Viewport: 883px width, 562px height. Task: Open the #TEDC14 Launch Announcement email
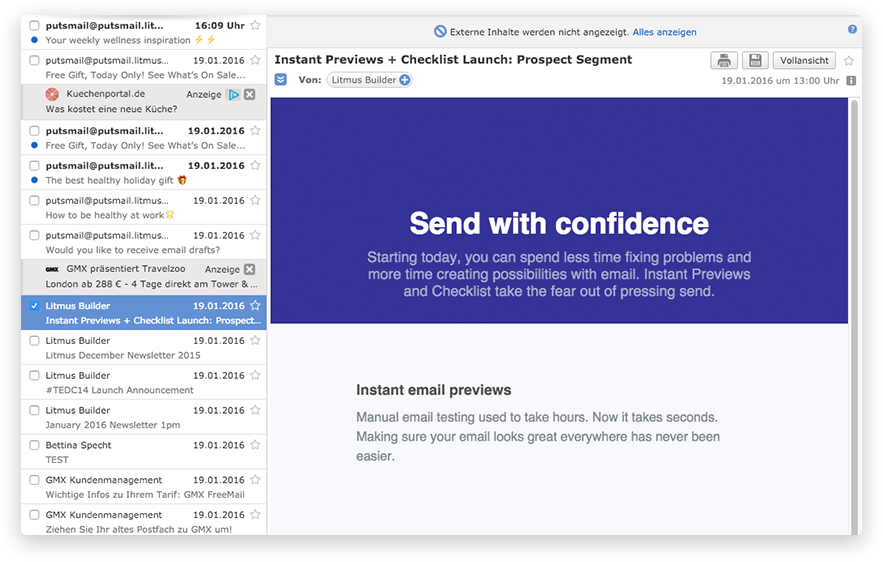tap(144, 382)
